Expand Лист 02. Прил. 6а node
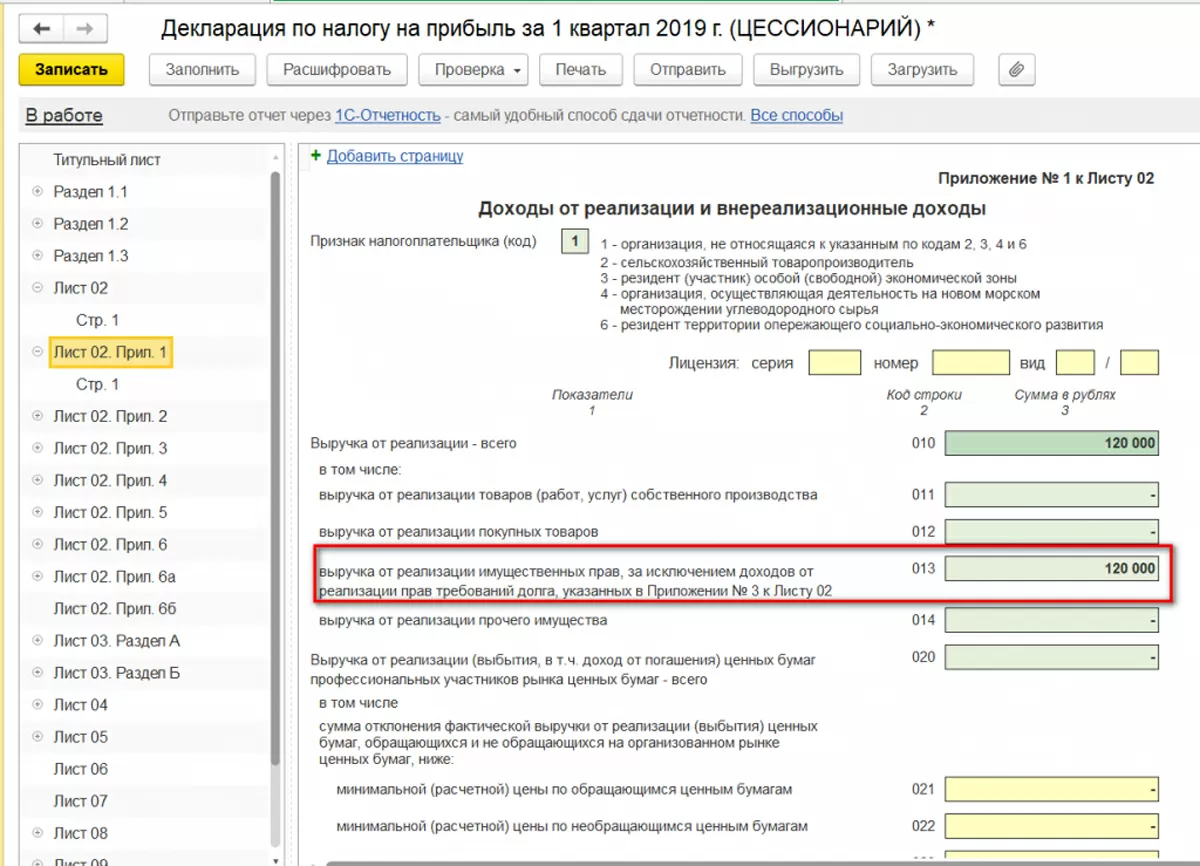Viewport: 1200px width, 866px height. (38, 577)
